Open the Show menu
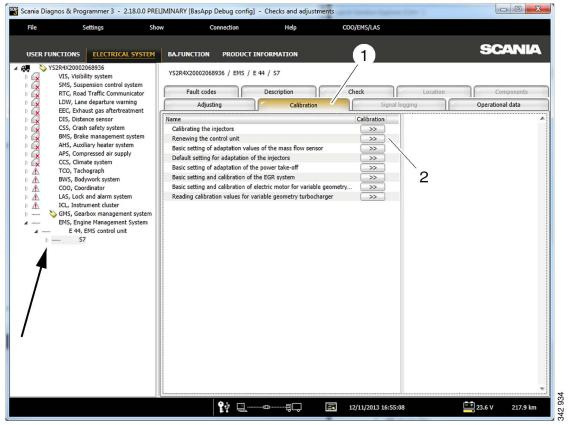Screen dimensions: 568x425 [x=156, y=28]
